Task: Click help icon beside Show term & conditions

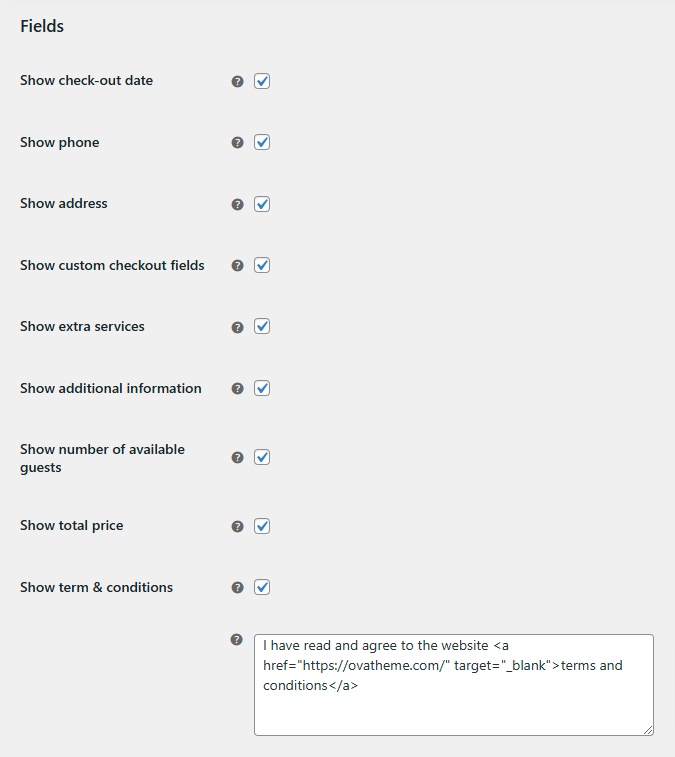Action: coord(237,588)
